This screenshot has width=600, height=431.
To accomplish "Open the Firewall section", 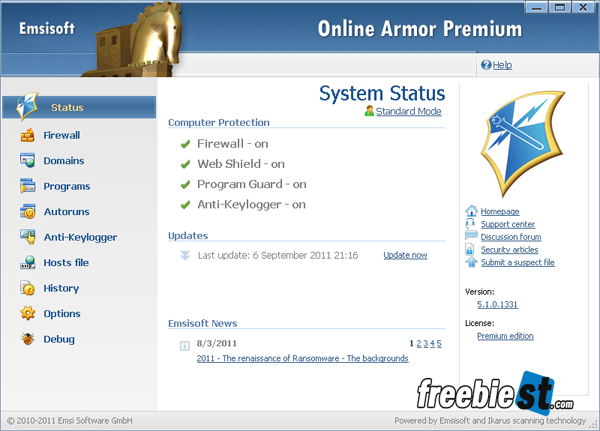I will 62,135.
